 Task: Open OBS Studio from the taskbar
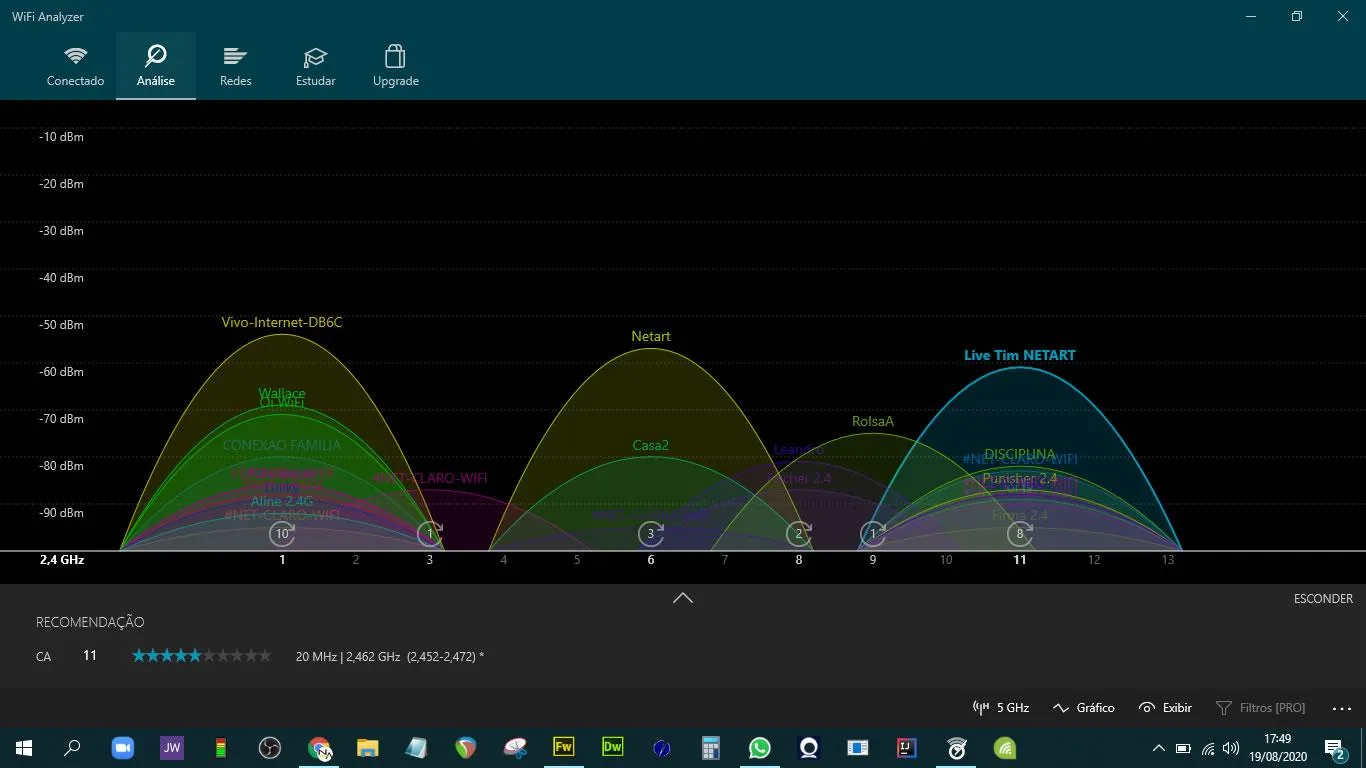[x=269, y=748]
